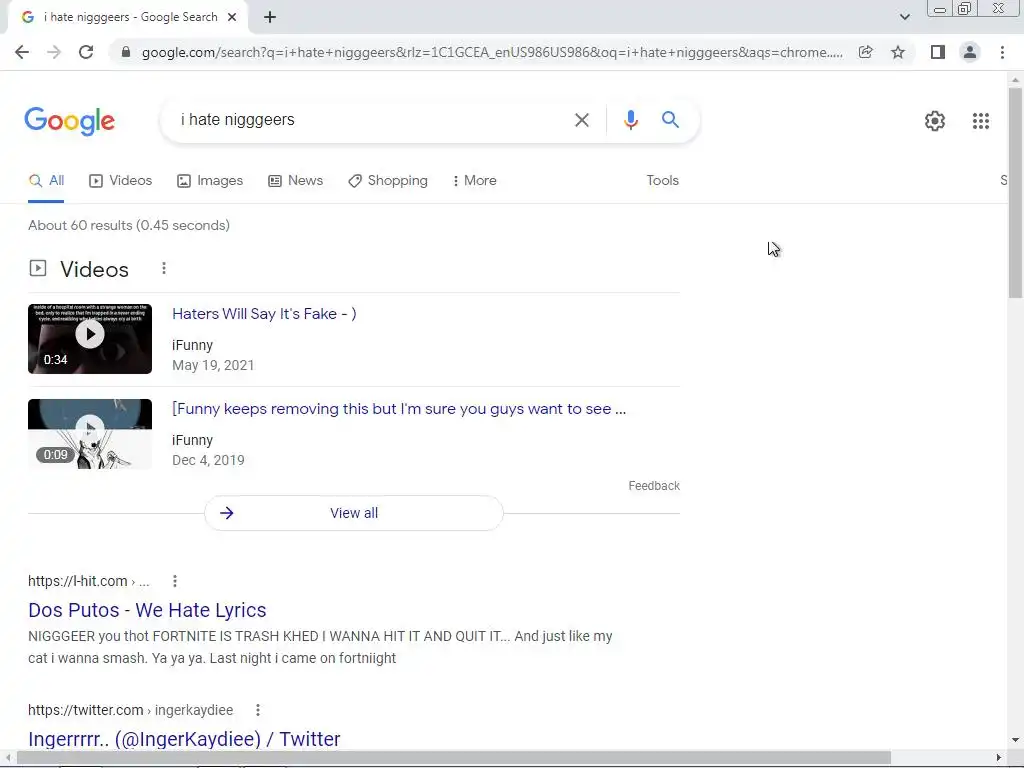Image resolution: width=1024 pixels, height=768 pixels.
Task: Click the horizontal scrollbar right arrow
Action: point(999,758)
